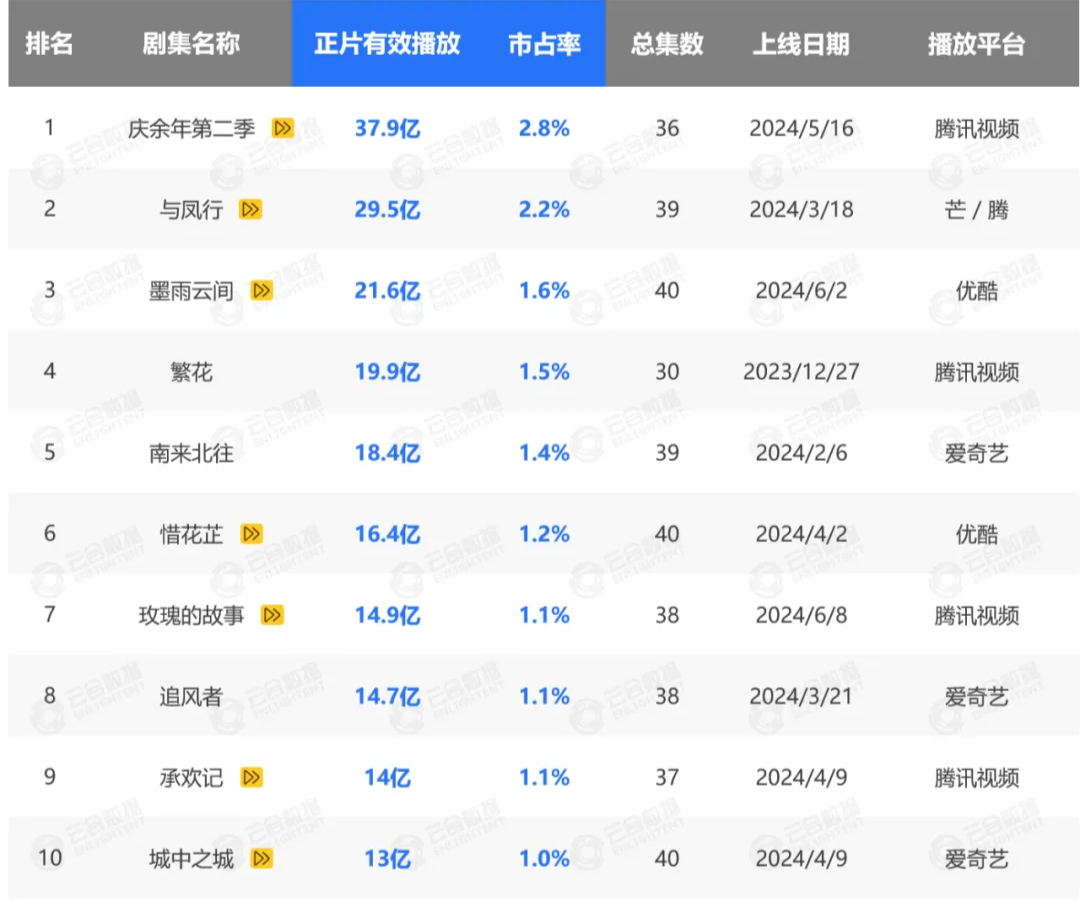Click the 剧集名称 column header
The image size is (1080, 900).
tap(191, 44)
